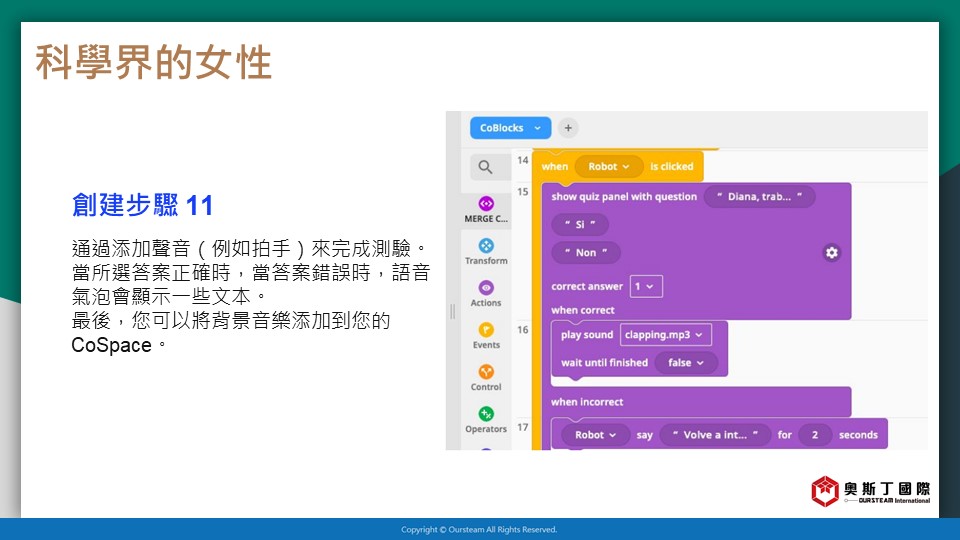Add a new script with plus button
Image resolution: width=960 pixels, height=540 pixels.
[568, 128]
